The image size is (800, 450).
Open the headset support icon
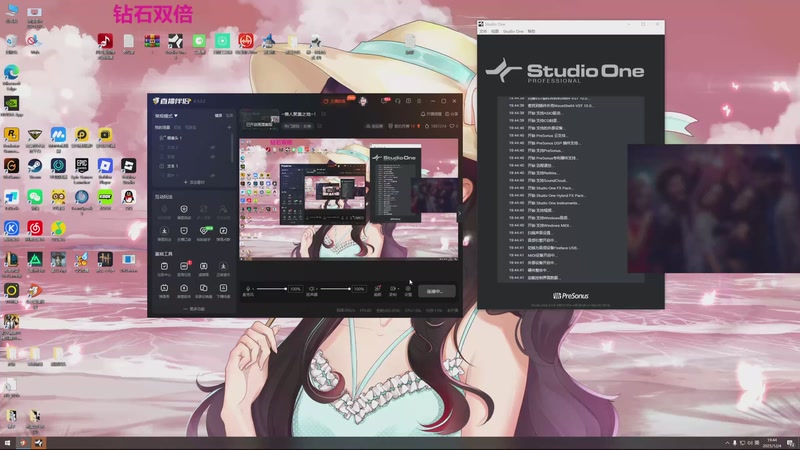coord(397,101)
